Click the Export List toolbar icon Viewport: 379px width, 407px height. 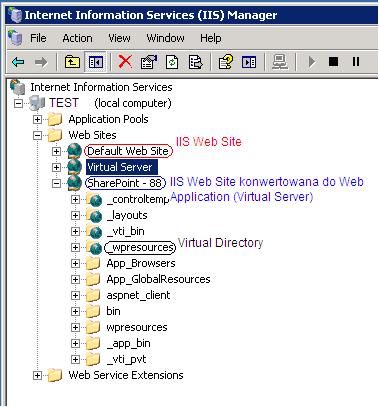point(195,62)
